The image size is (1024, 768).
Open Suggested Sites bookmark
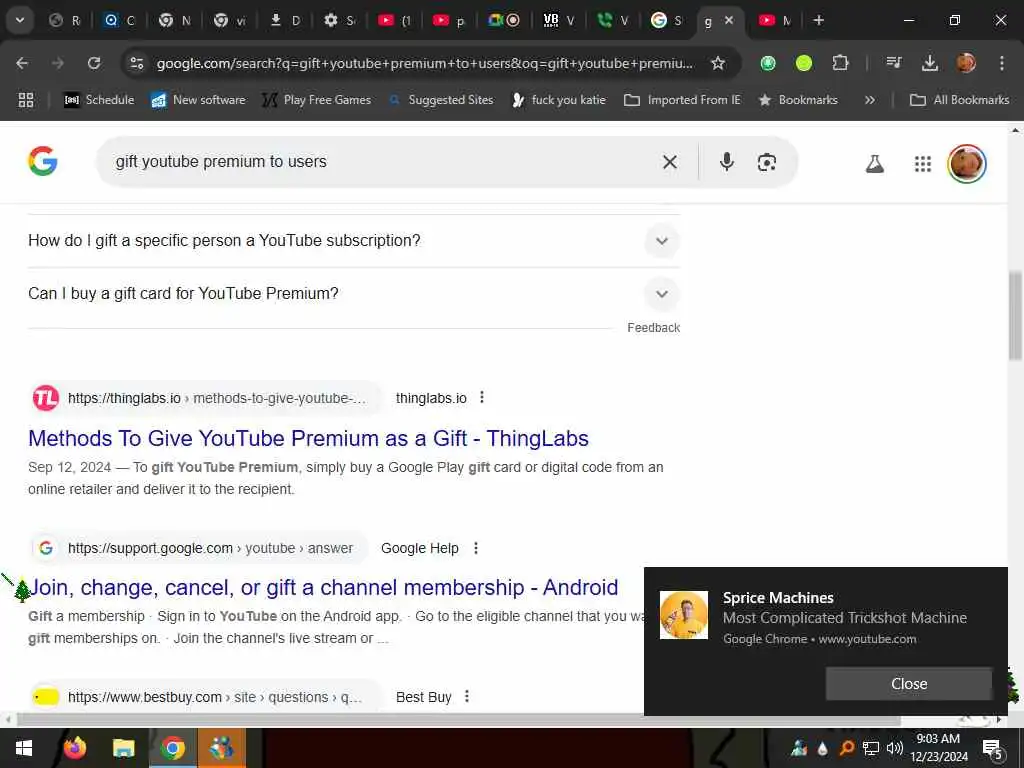(441, 100)
